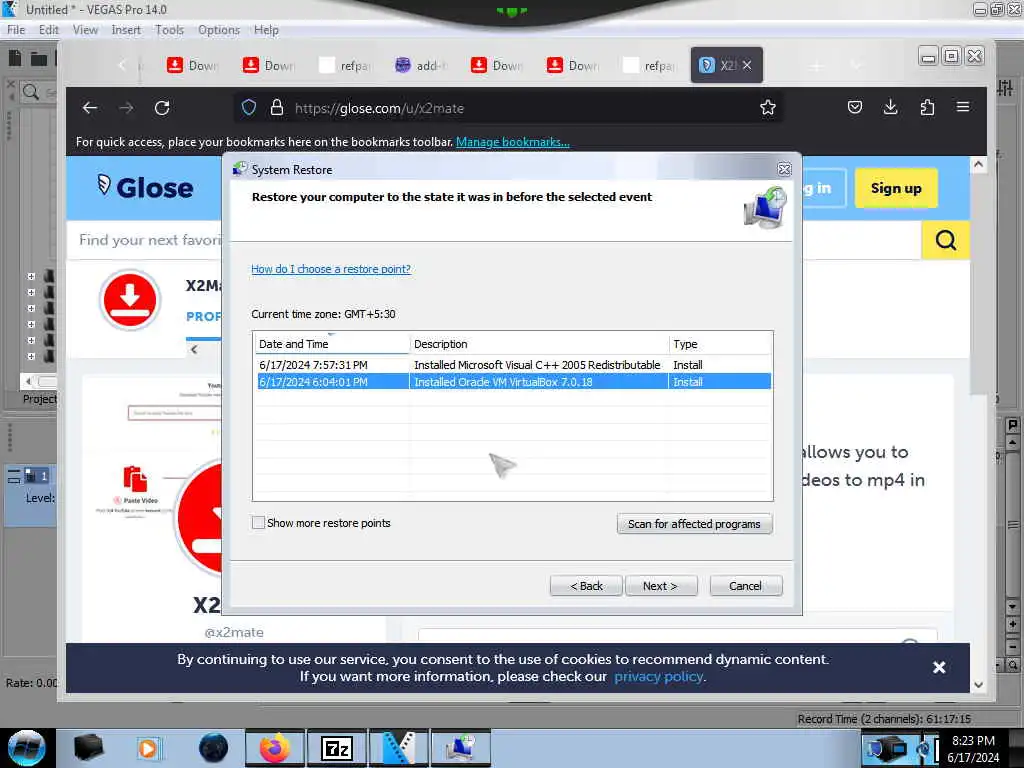Open VEGAS Pro taskbar icon
Image resolution: width=1024 pixels, height=768 pixels.
point(399,748)
